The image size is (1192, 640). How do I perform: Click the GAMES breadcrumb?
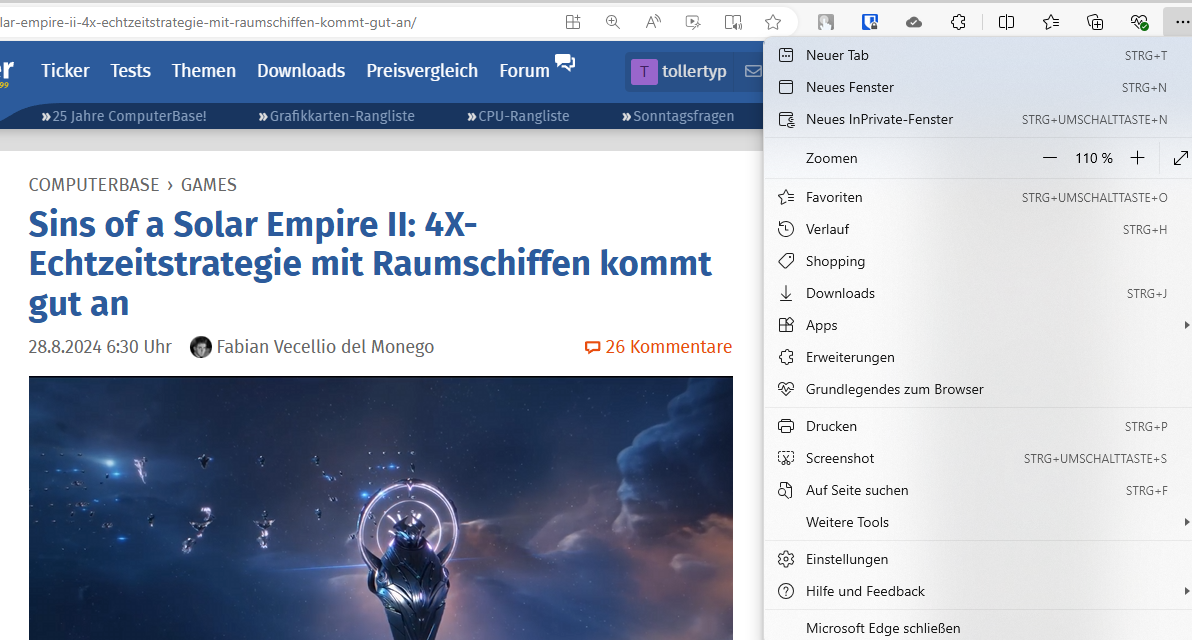pyautogui.click(x=209, y=185)
